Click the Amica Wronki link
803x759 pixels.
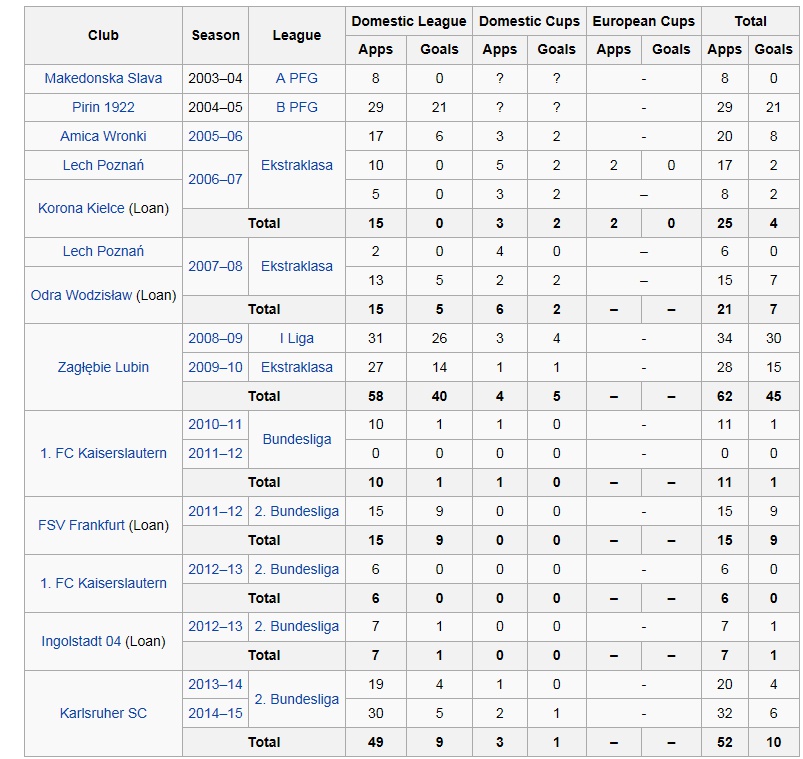(103, 136)
